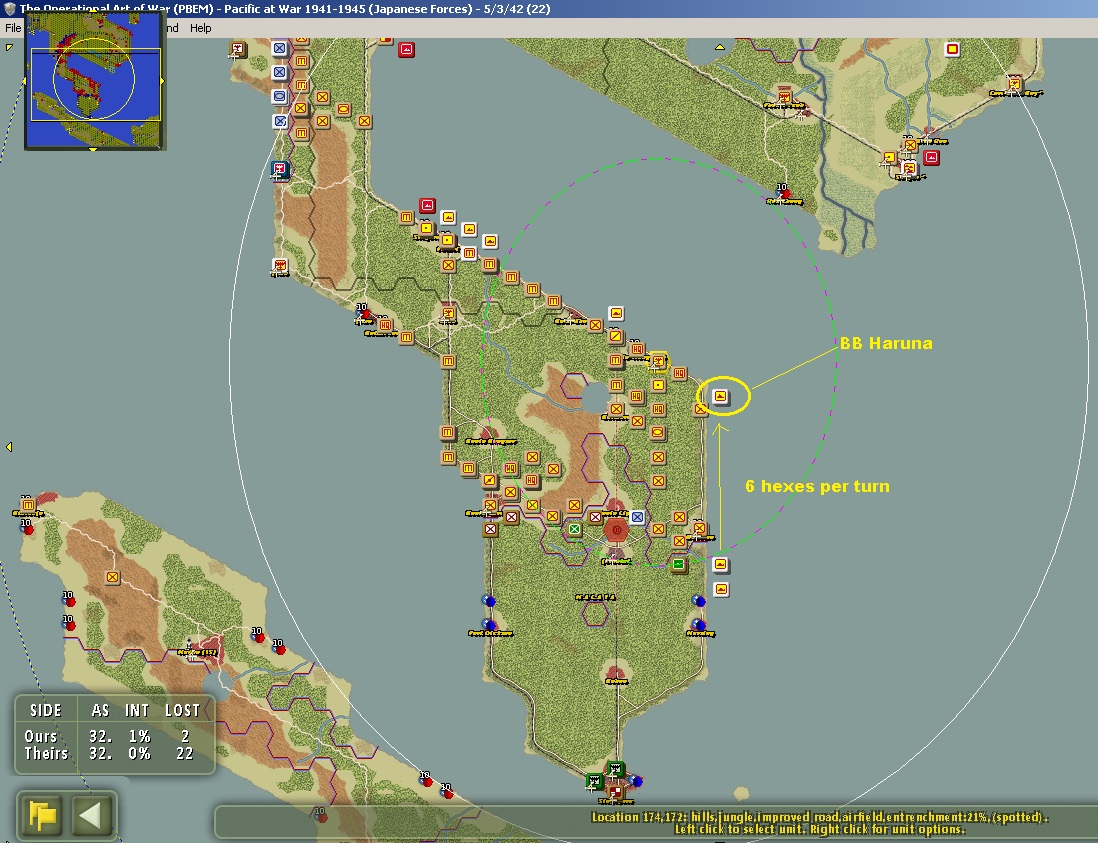Image resolution: width=1098 pixels, height=843 pixels.
Task: Select the blue X unit beside the red hexagon
Action: point(637,517)
